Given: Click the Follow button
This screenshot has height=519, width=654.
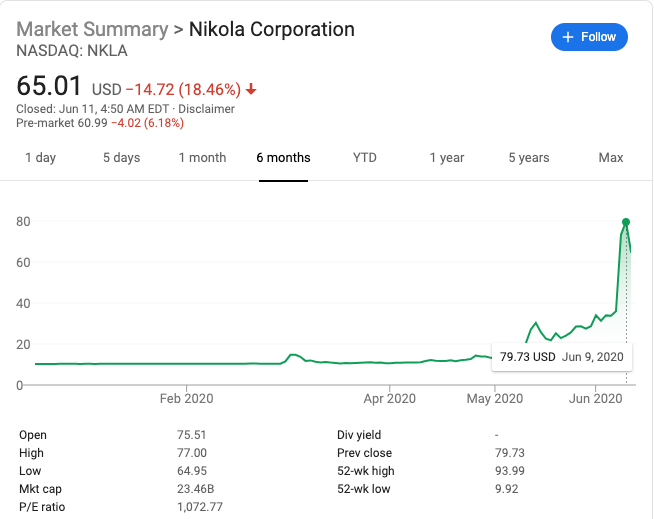Looking at the screenshot, I should point(589,37).
